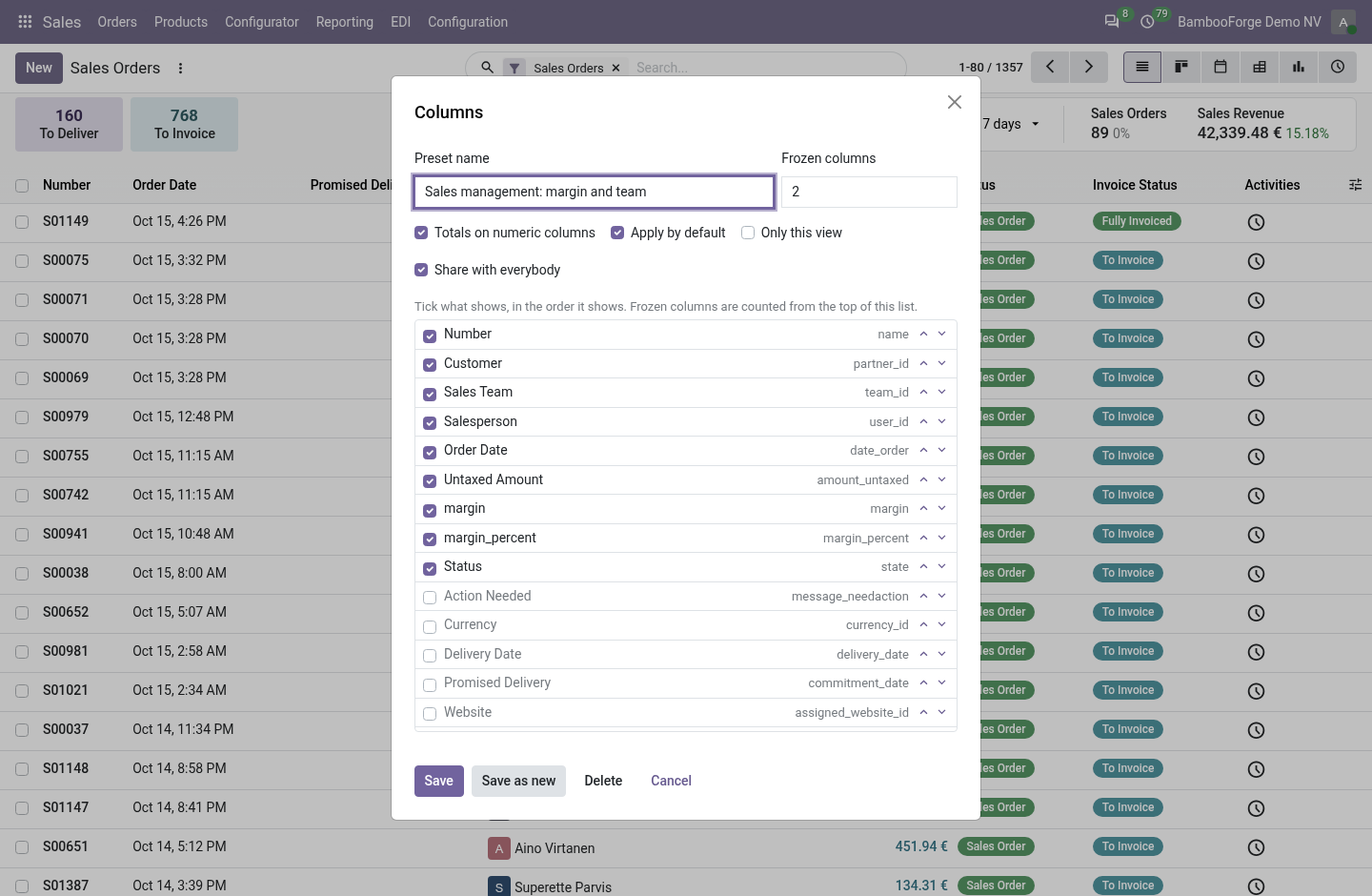Go to the next page of records
Viewport: 1372px width, 896px height.
point(1088,67)
